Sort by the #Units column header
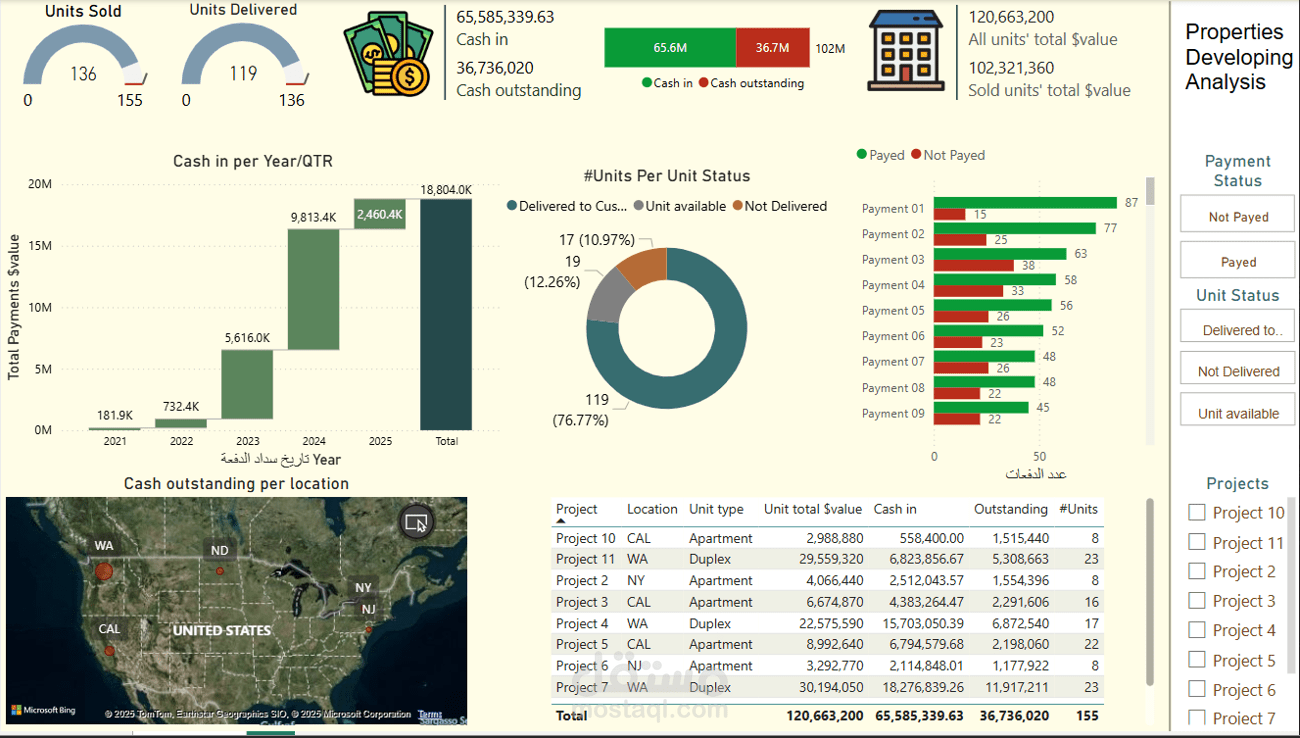1300x738 pixels. [x=1079, y=509]
